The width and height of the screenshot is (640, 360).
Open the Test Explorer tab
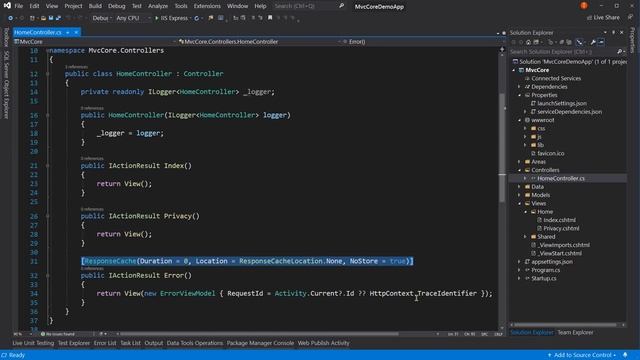[x=73, y=343]
